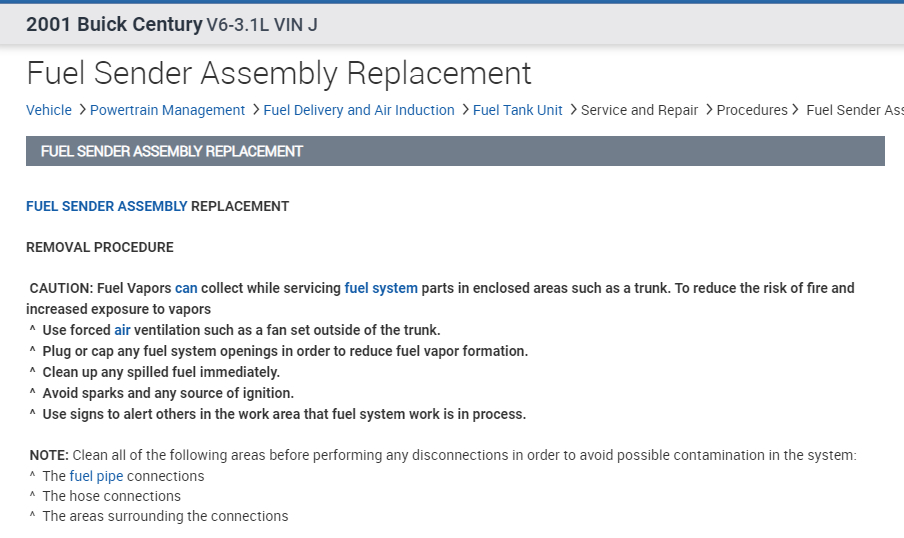Click the truncated Fuel Sender breadcrumb at the end

(x=854, y=110)
